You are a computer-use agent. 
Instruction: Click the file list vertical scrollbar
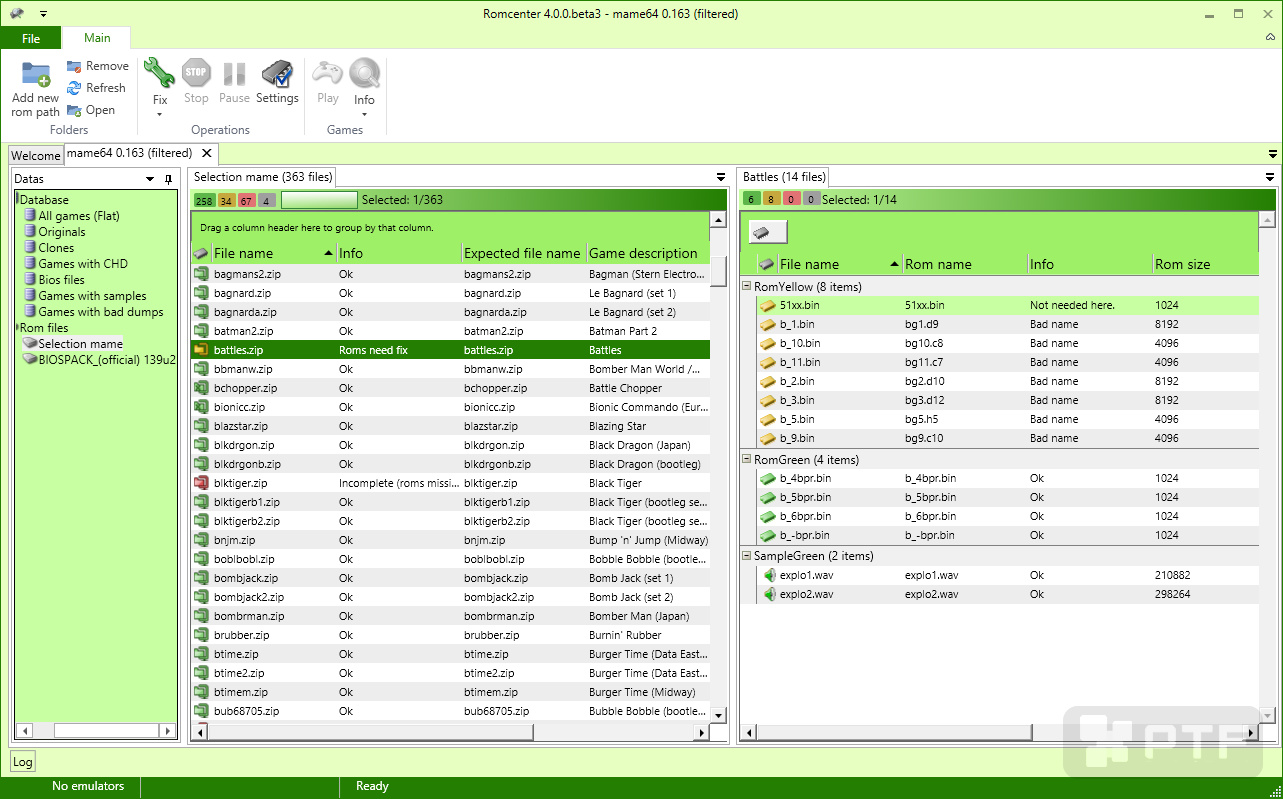[x=718, y=467]
